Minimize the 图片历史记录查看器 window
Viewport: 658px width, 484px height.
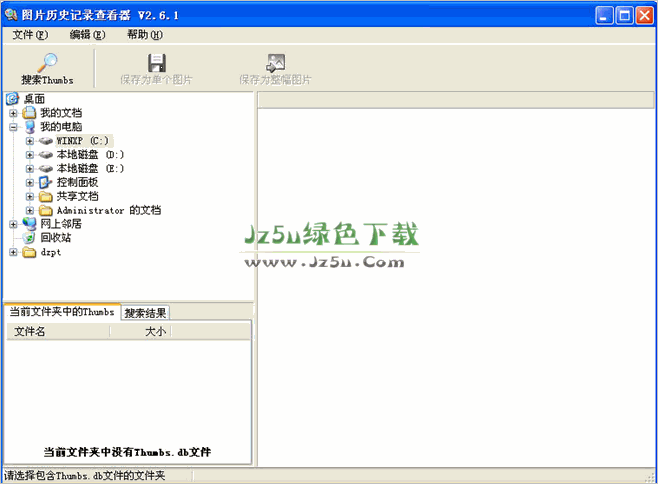pyautogui.click(x=604, y=16)
